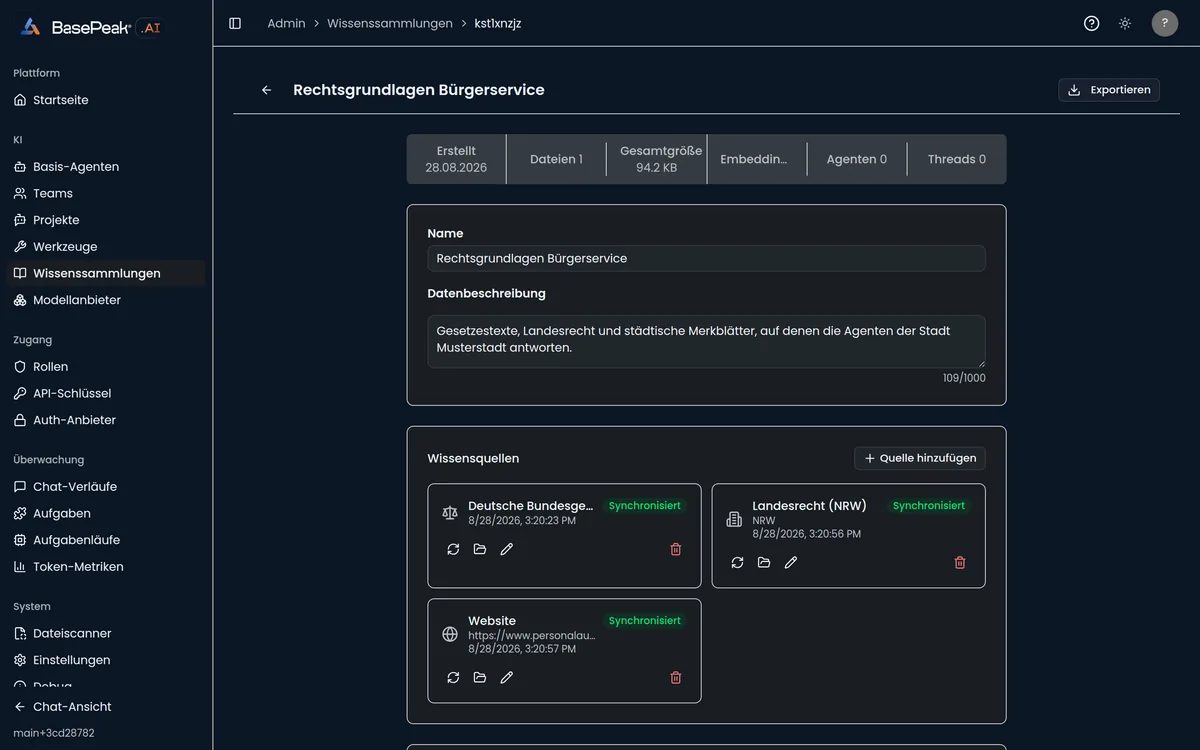Open Aufgabenläufe in sidebar
This screenshot has width=1200, height=750.
click(x=106, y=540)
